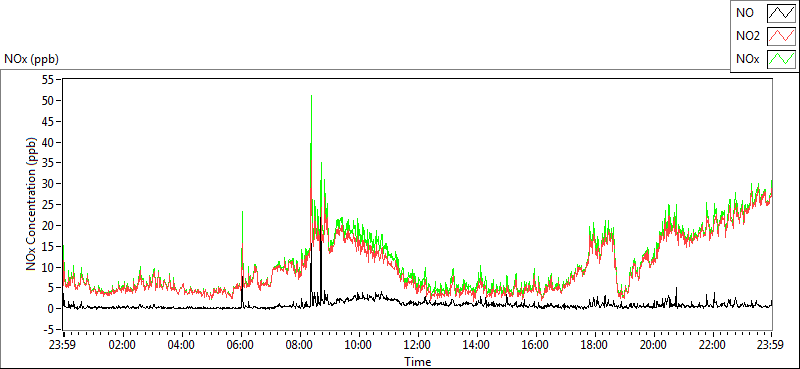Click the -5 y-axis minimum value

(48, 329)
